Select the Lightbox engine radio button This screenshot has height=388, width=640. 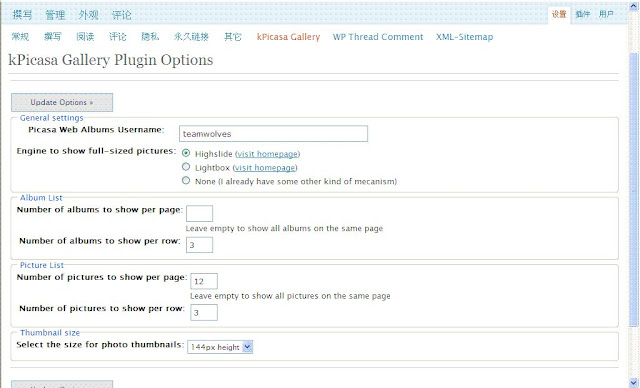point(186,167)
